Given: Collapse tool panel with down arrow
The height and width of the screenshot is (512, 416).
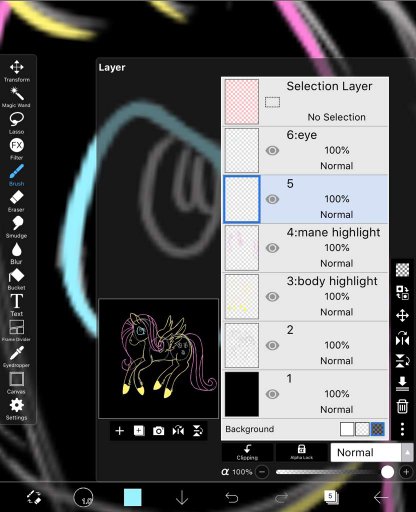Looking at the screenshot, I should point(182,497).
